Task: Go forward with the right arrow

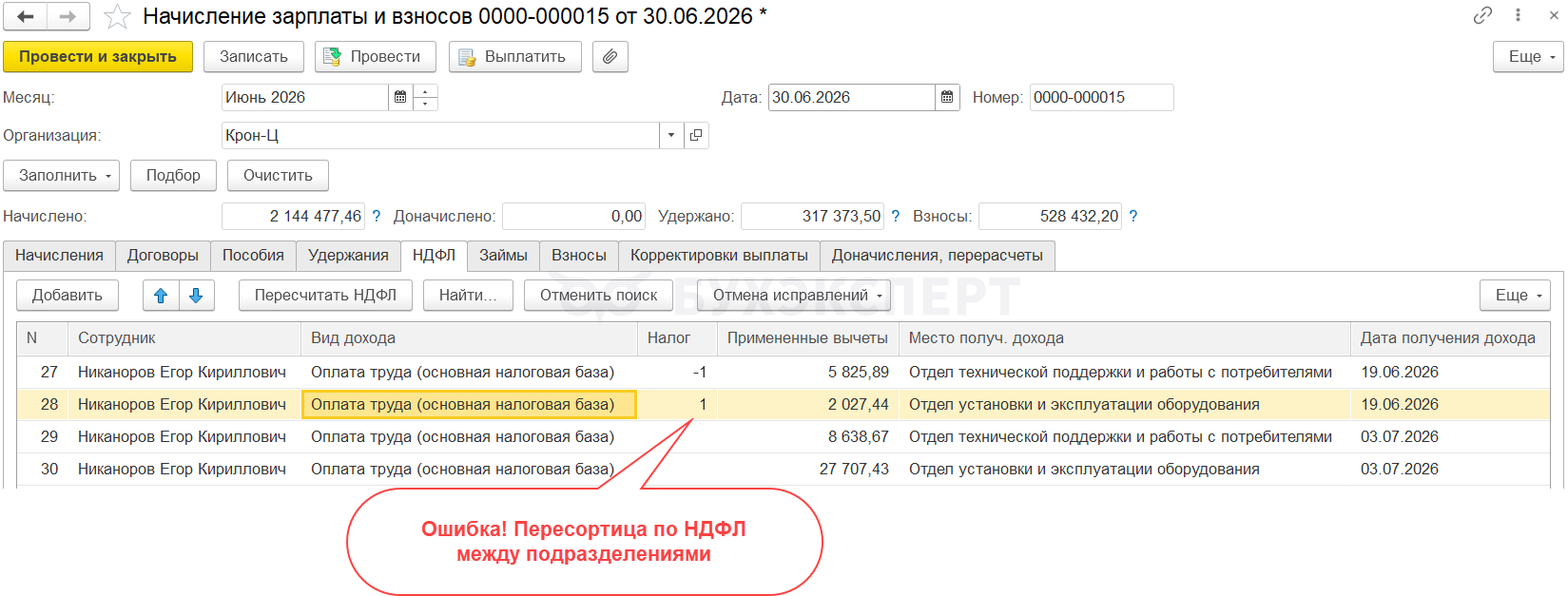Action: (x=68, y=16)
